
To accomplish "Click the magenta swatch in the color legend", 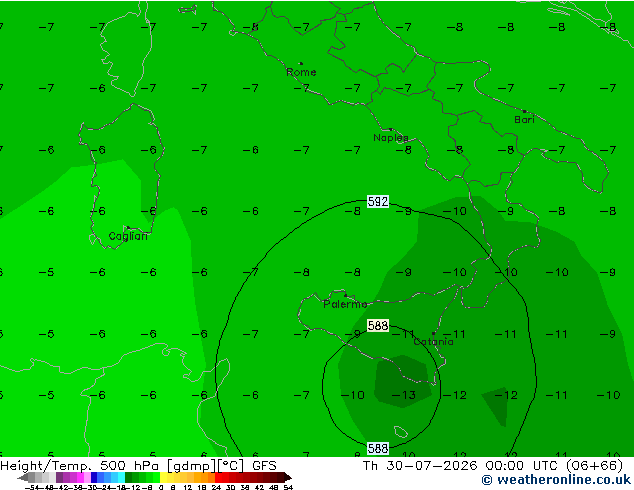I will pos(80,477).
